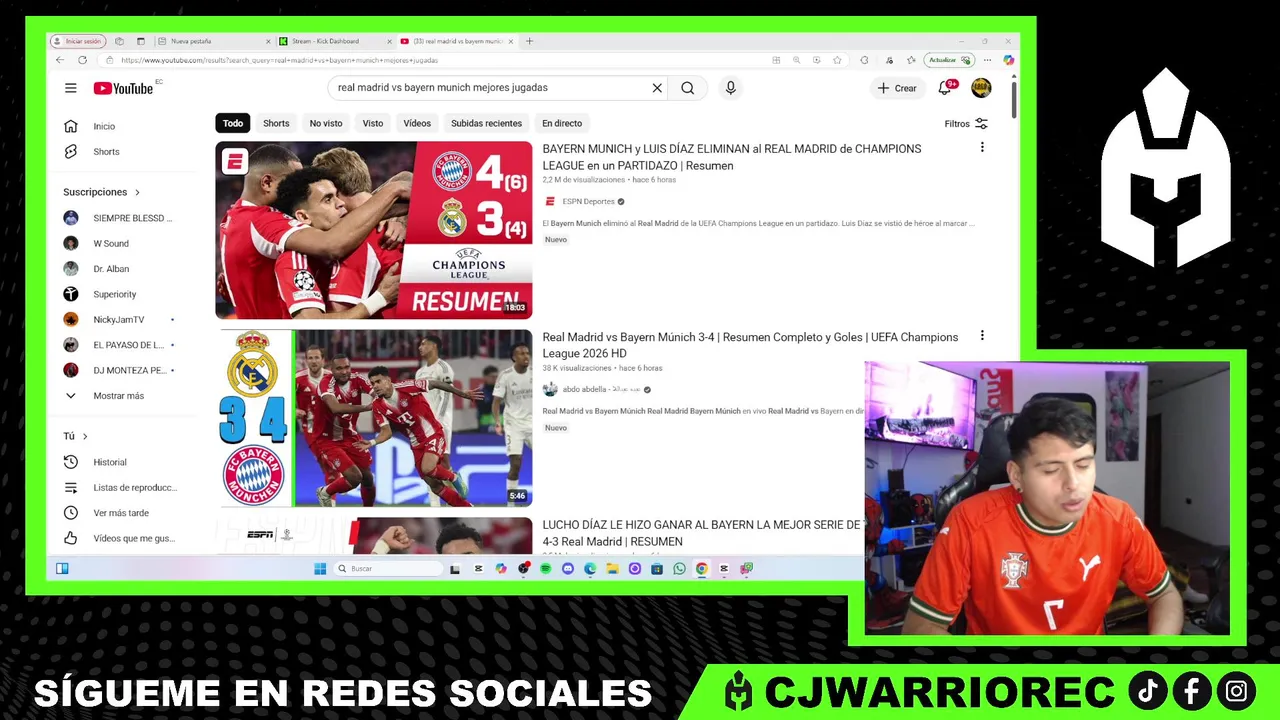Image resolution: width=1280 pixels, height=720 pixels.
Task: Open ESPN Deportes channel link
Action: click(x=588, y=202)
